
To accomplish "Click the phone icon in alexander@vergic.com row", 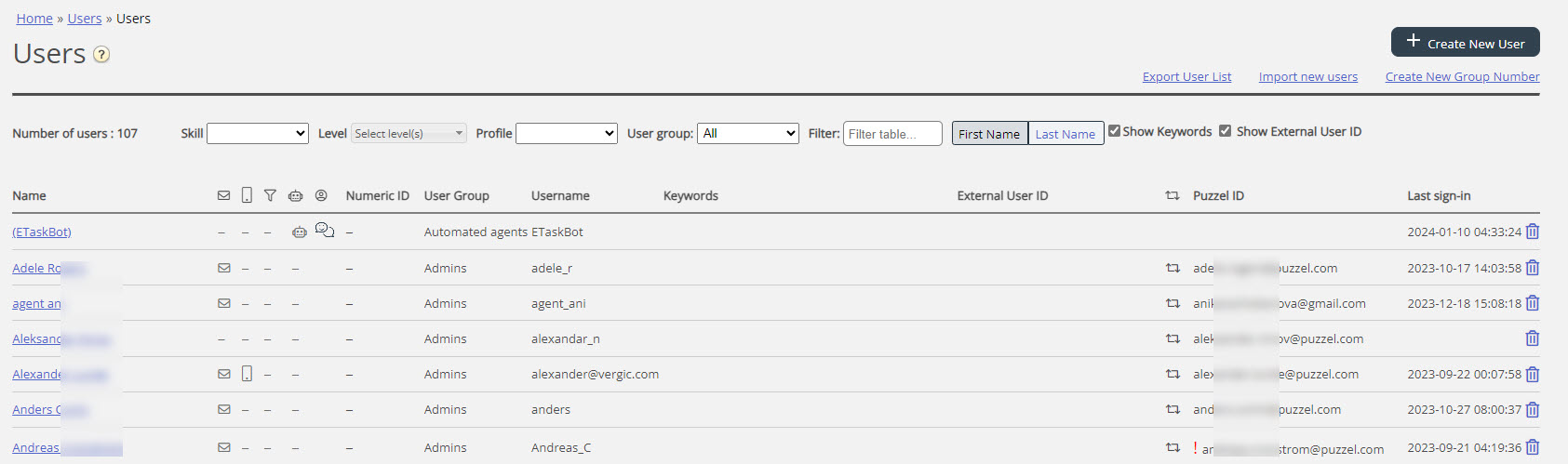I will point(247,374).
